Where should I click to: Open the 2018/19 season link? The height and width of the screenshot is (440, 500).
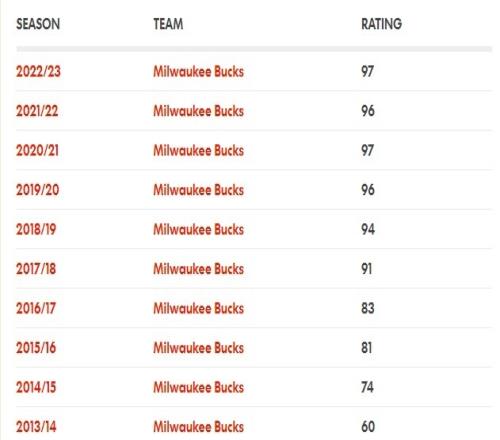tap(36, 229)
